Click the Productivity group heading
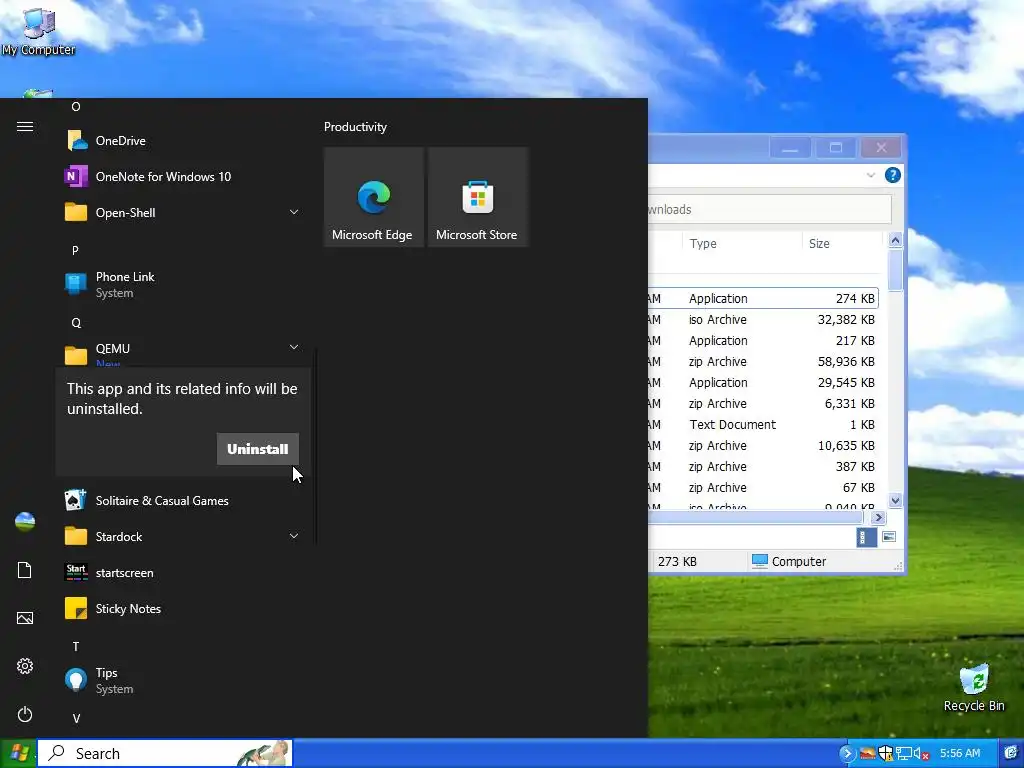Screen dimensions: 1024x768 tap(355, 127)
